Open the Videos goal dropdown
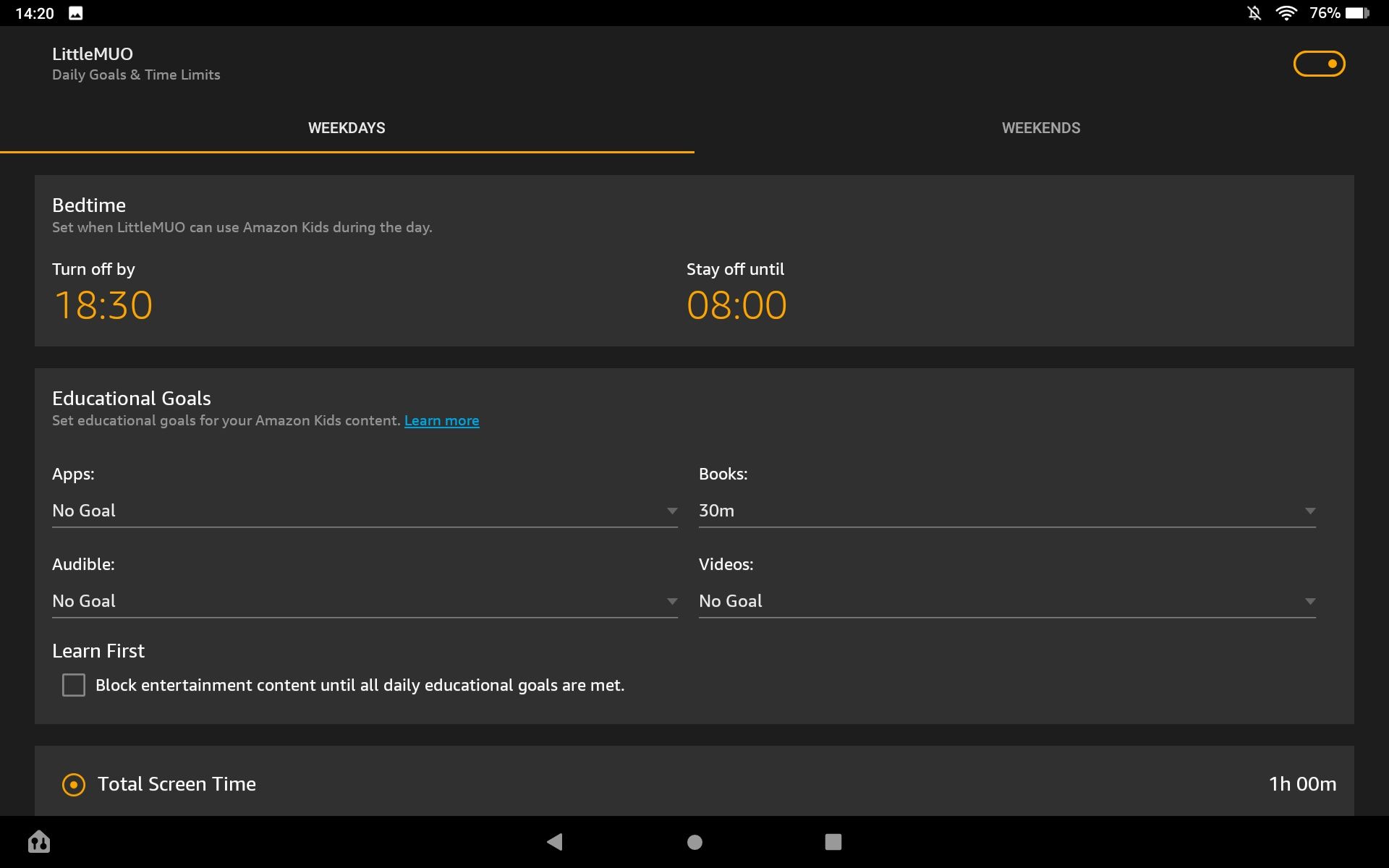The image size is (1389, 868). [x=1006, y=601]
